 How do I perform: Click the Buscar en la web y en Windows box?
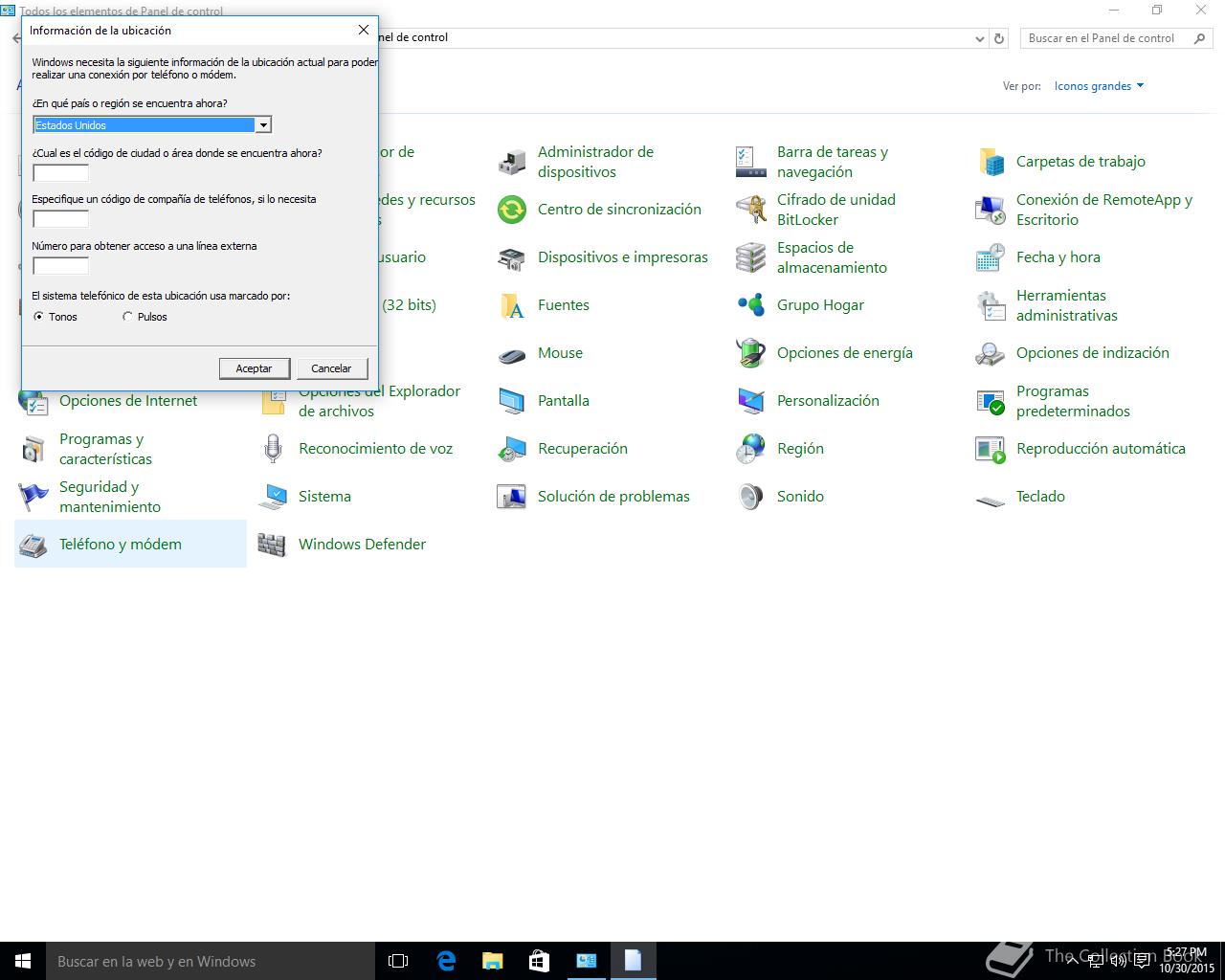211,961
